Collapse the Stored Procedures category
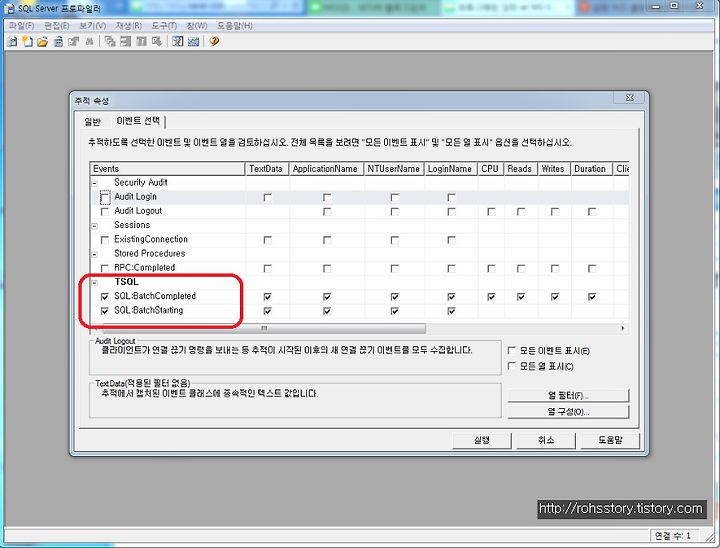720x548 pixels. pyautogui.click(x=95, y=254)
